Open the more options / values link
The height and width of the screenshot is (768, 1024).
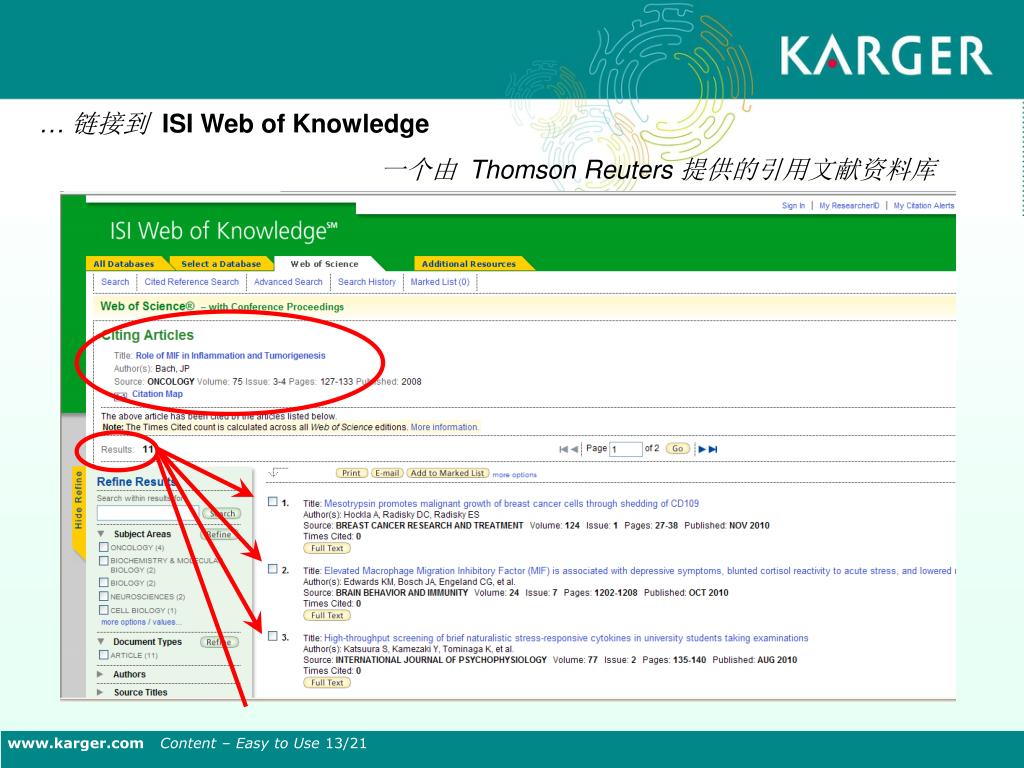tap(141, 622)
